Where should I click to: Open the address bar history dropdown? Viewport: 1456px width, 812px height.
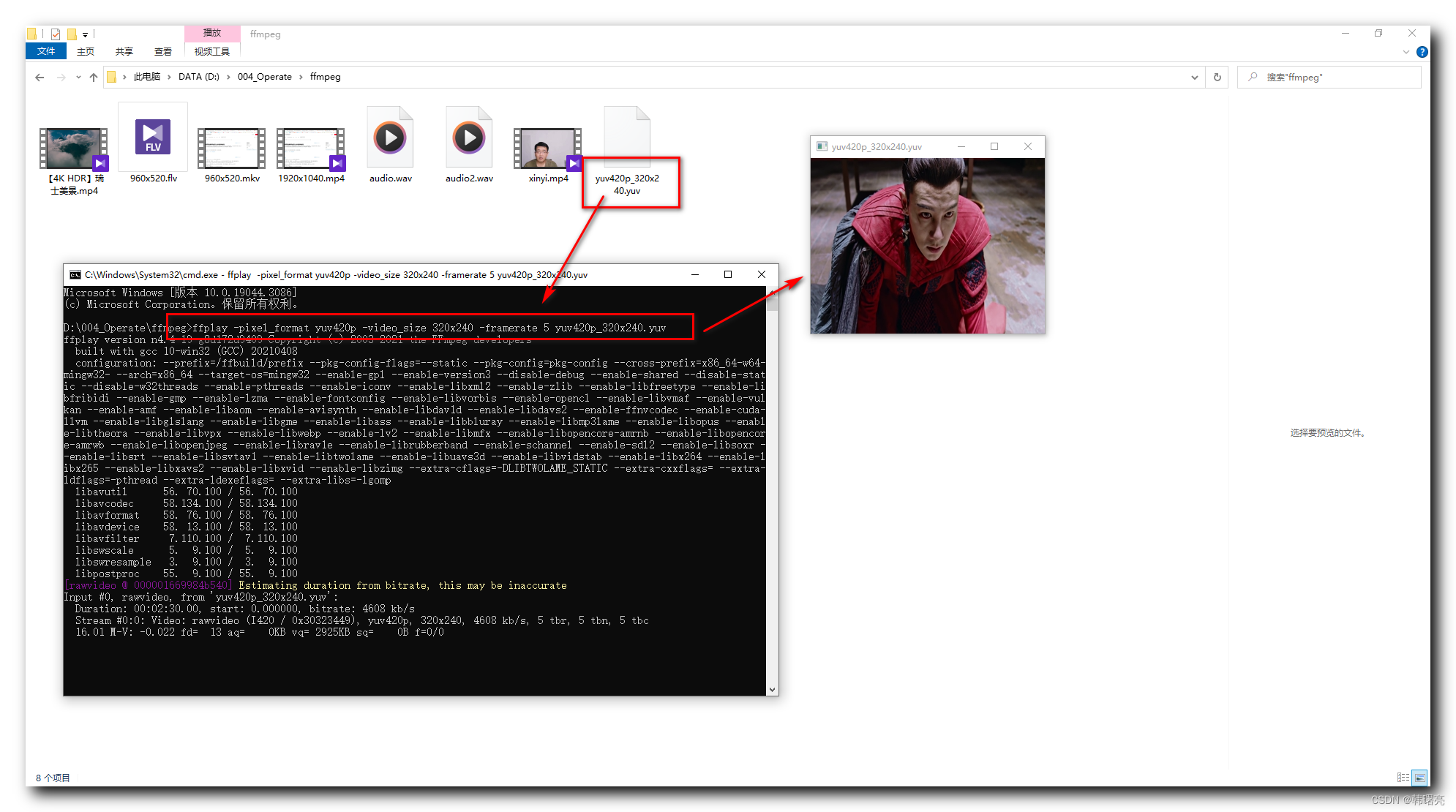tap(1194, 77)
